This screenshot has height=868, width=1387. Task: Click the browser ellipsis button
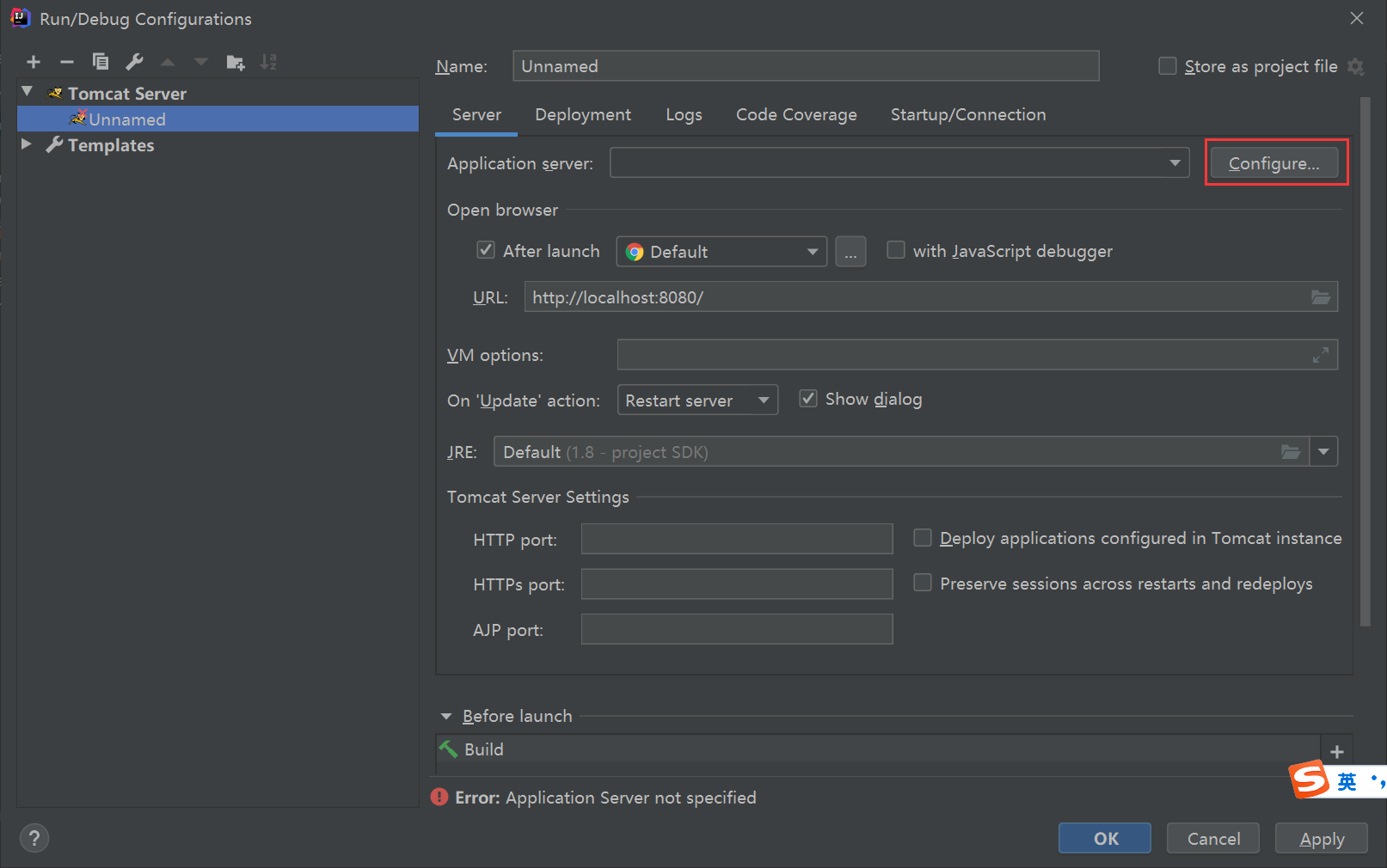click(850, 252)
